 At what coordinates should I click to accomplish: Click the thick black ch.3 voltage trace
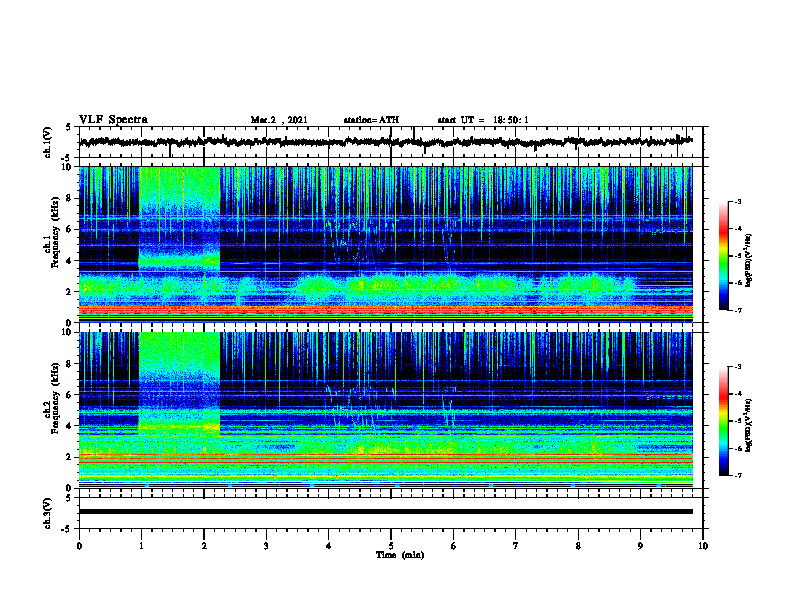386,512
